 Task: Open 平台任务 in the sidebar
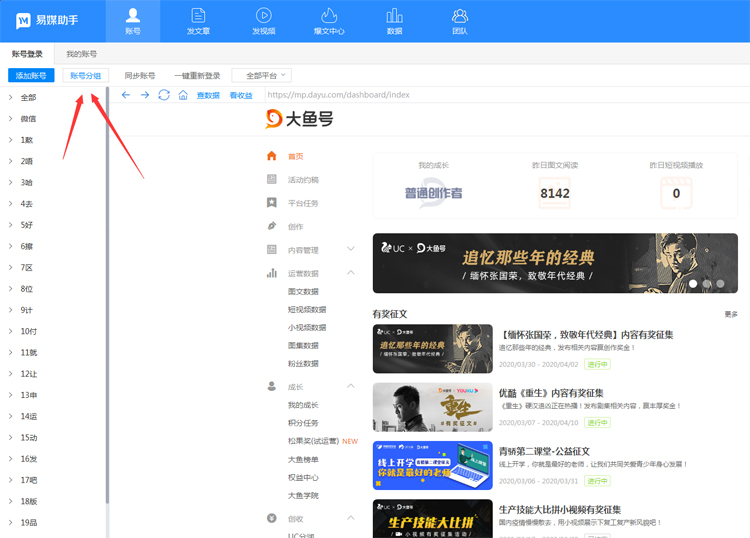[303, 203]
